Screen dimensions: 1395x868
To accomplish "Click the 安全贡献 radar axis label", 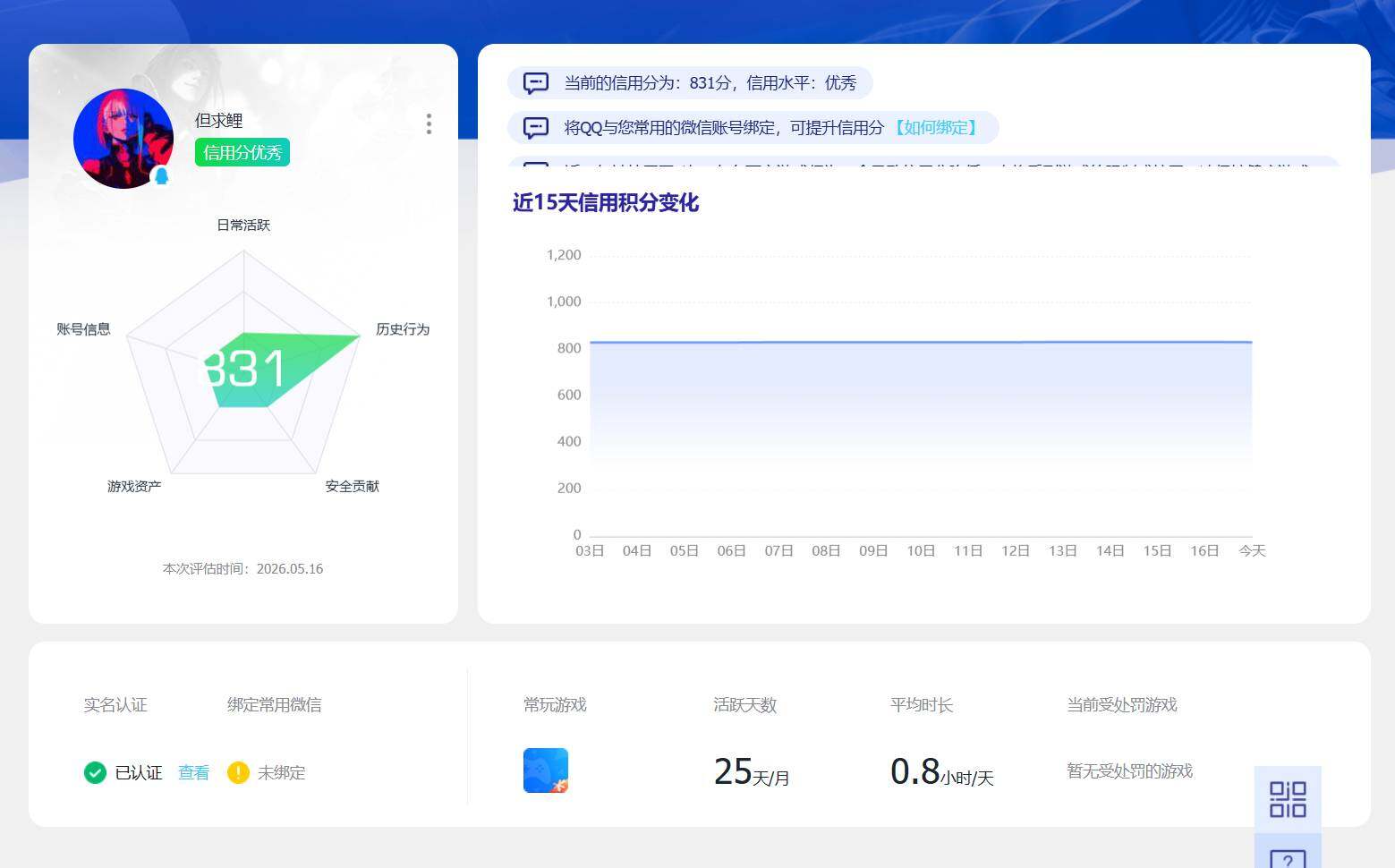I will [x=353, y=486].
